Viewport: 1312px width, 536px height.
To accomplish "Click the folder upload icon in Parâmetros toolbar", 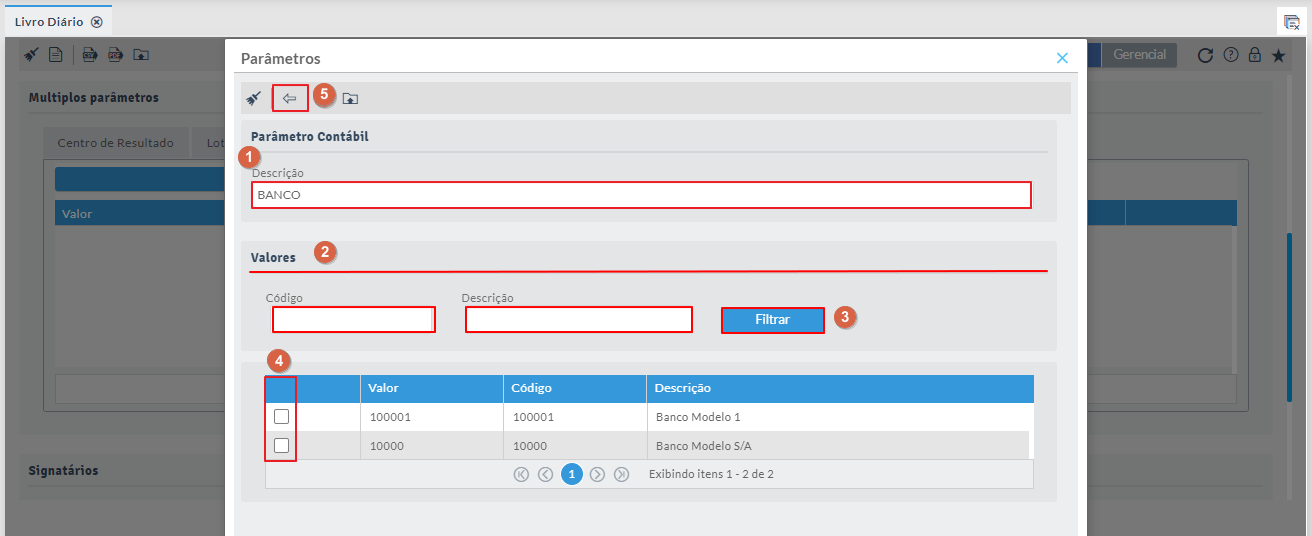I will click(350, 98).
